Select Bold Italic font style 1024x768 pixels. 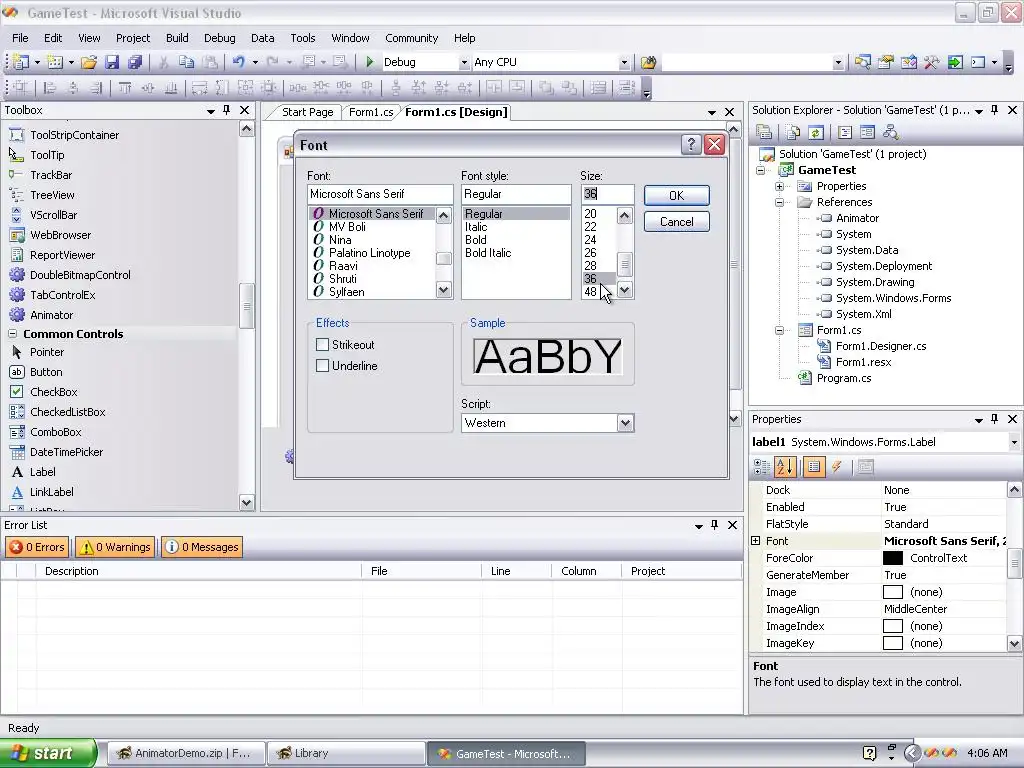(x=488, y=253)
